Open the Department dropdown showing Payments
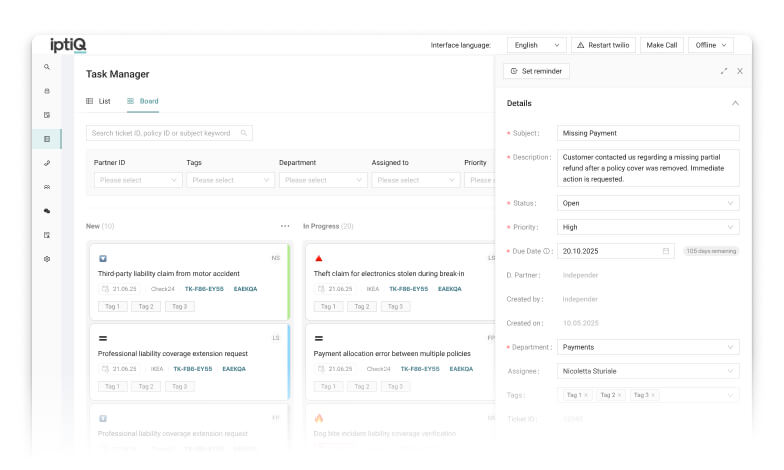Viewport: 784px width, 470px height. click(x=648, y=347)
